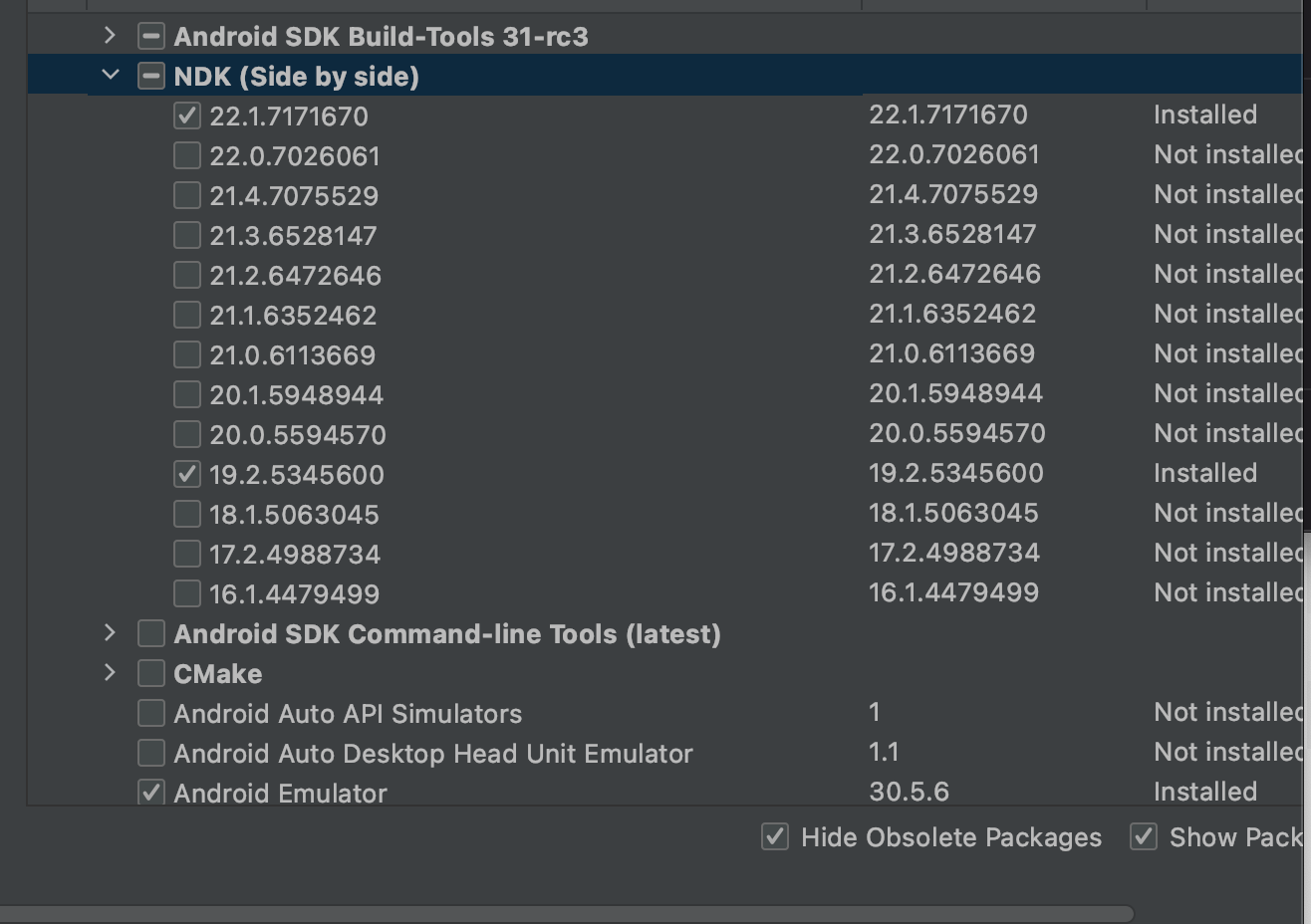Click Android Emulator version 30.5.6

[909, 792]
